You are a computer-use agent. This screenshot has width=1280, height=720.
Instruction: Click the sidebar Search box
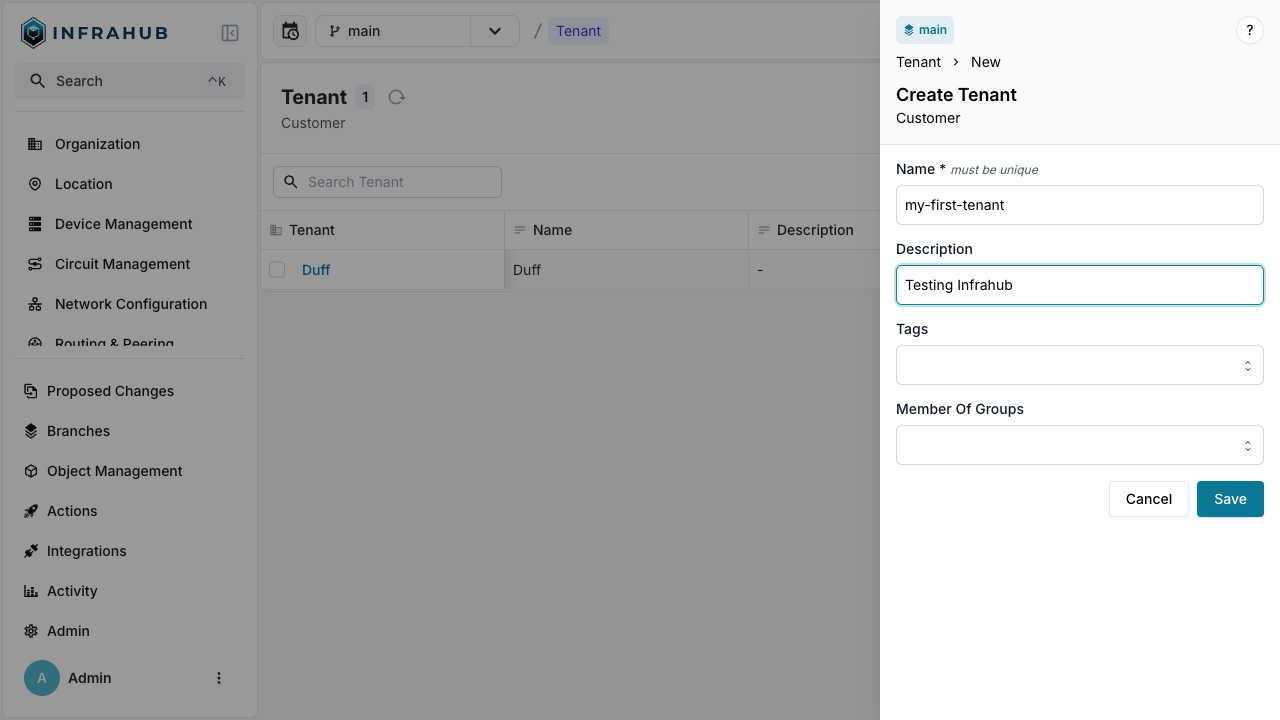[130, 81]
